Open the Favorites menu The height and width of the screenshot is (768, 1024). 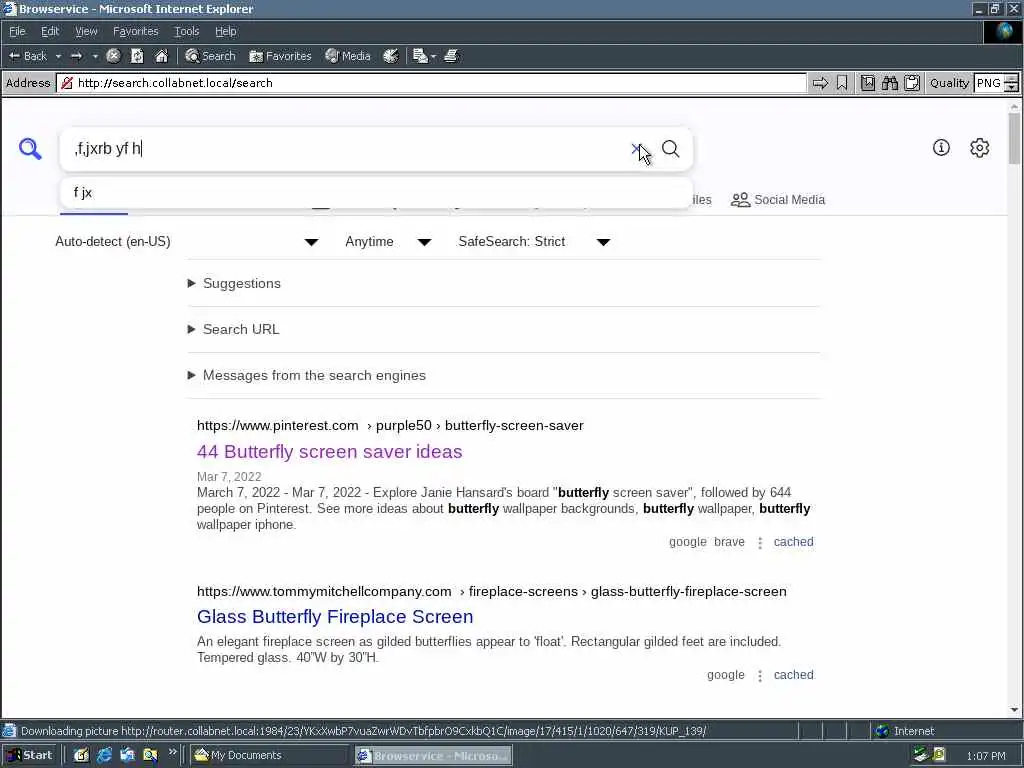(135, 31)
